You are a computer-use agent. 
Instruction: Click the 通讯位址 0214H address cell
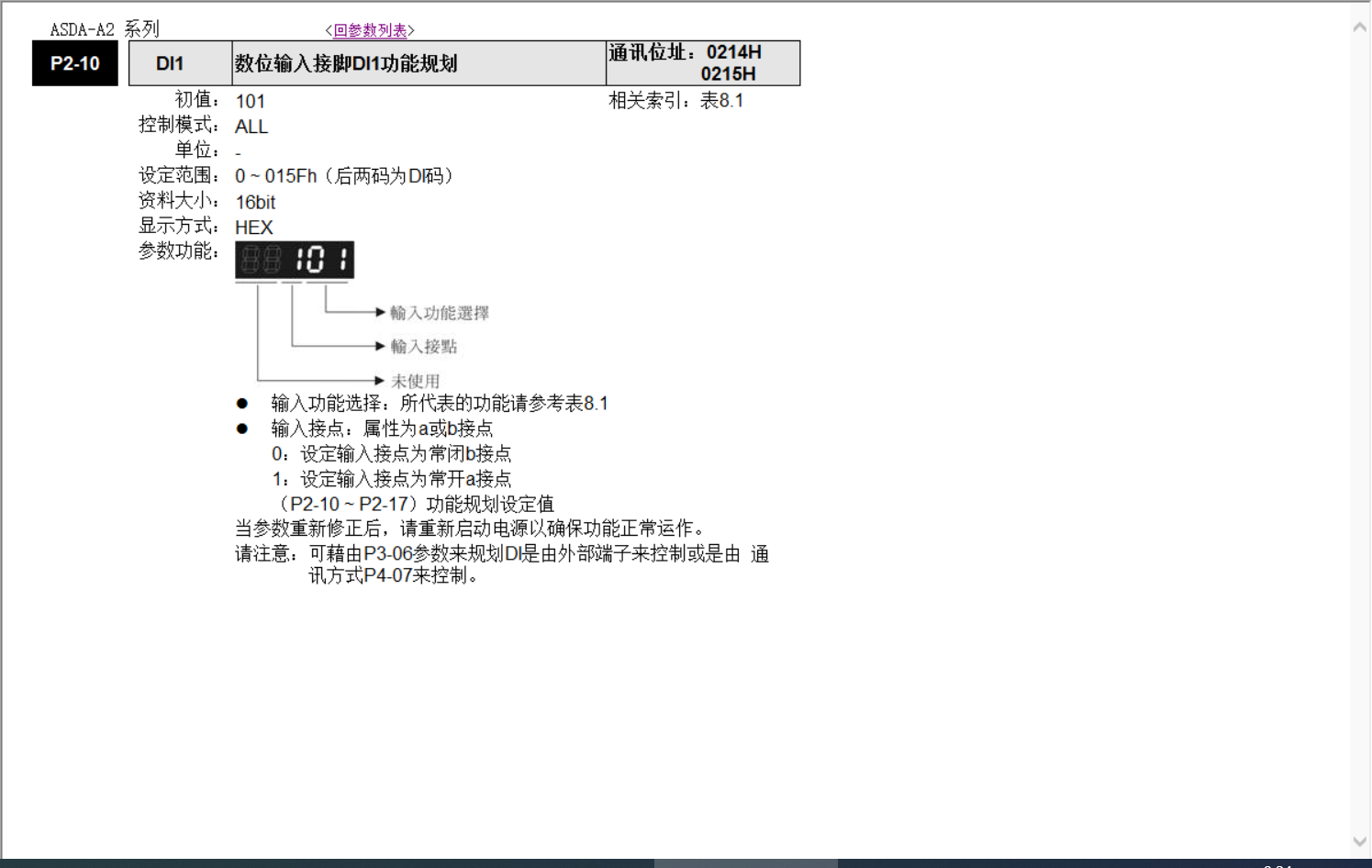702,62
